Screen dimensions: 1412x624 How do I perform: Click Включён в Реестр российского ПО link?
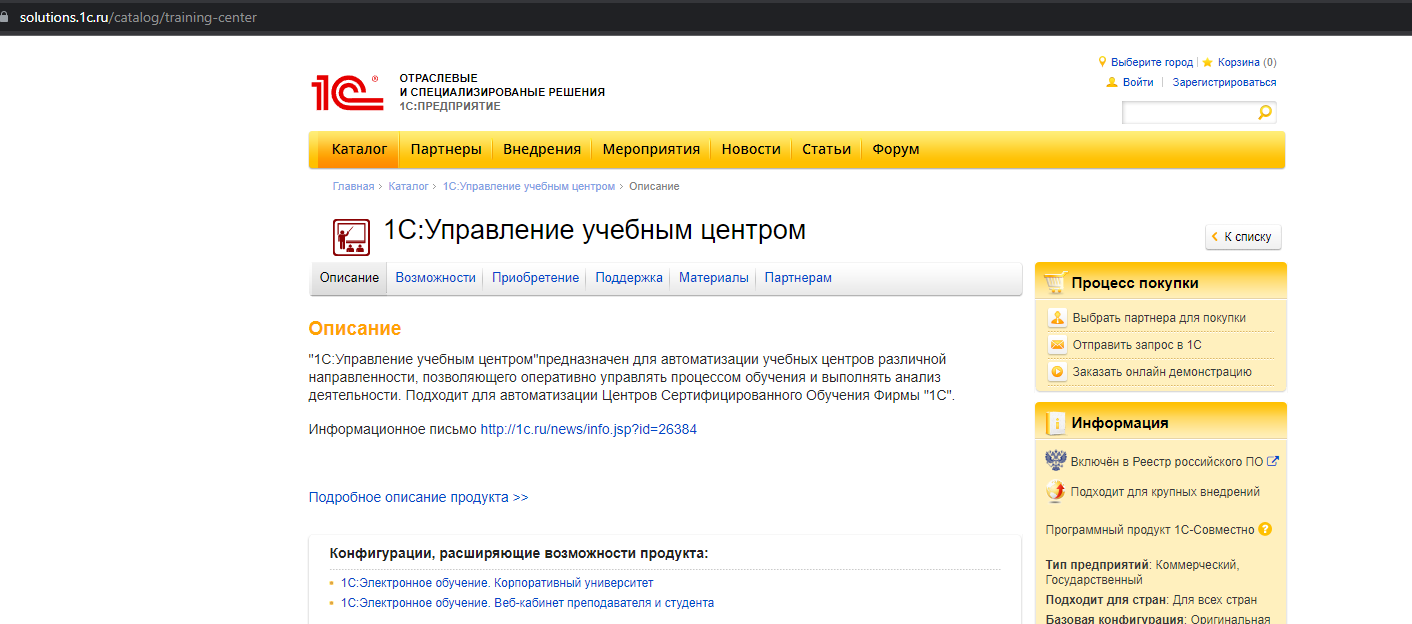pyautogui.click(x=1167, y=461)
